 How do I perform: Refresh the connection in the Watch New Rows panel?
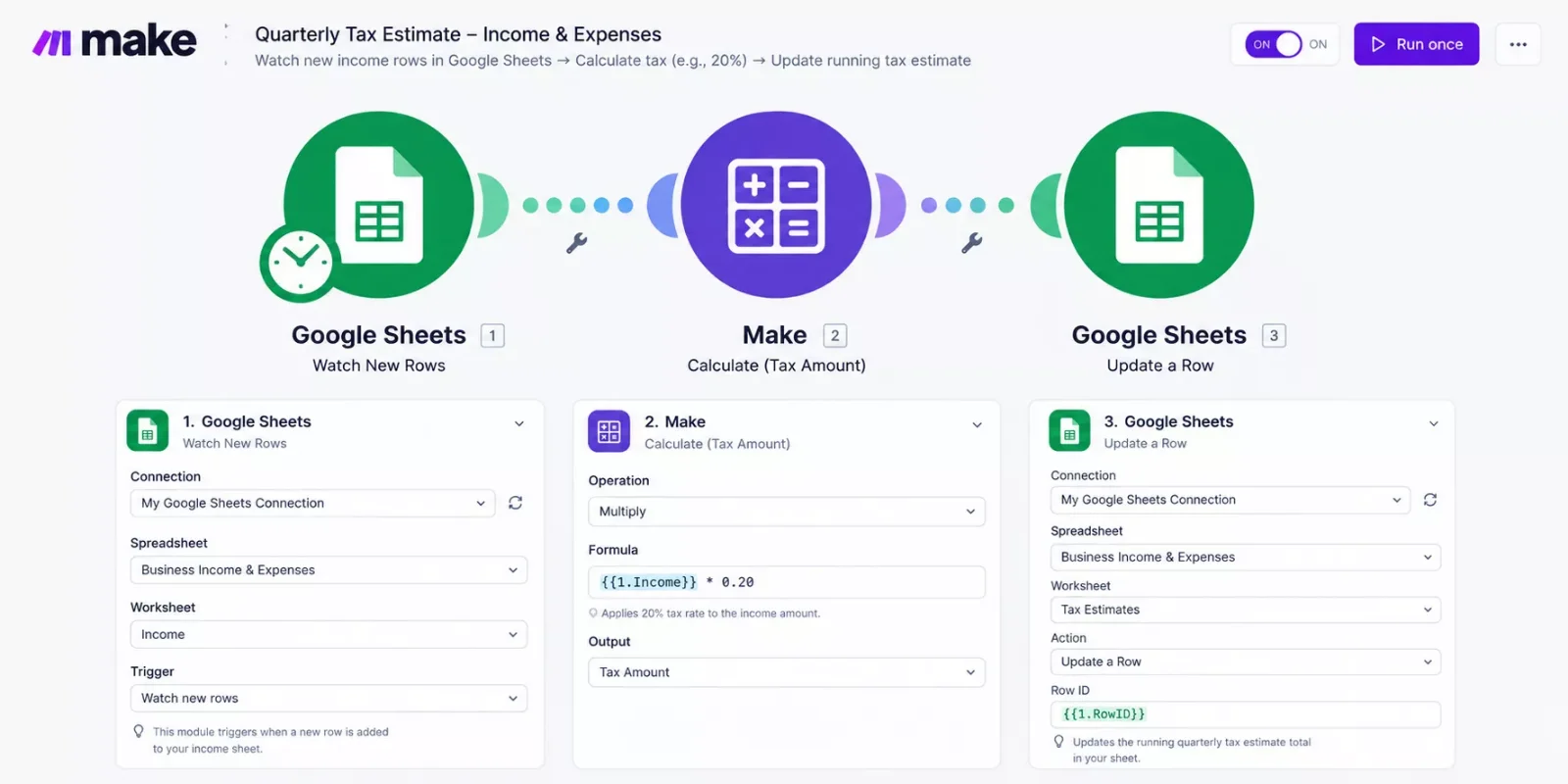pyautogui.click(x=515, y=503)
